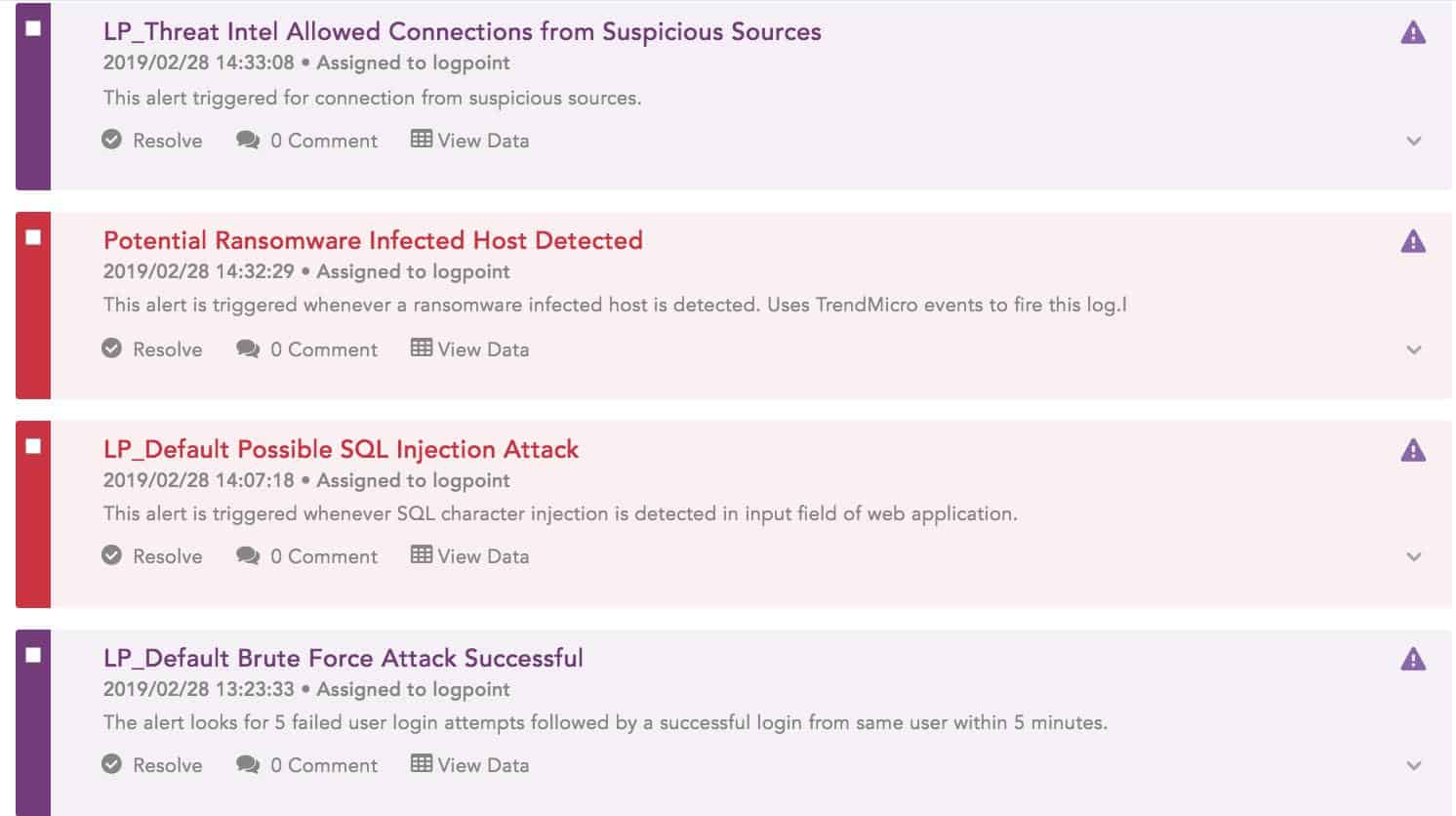The height and width of the screenshot is (816, 1456).
Task: Check the SQL Injection Attack alert box
Action: pos(33,446)
